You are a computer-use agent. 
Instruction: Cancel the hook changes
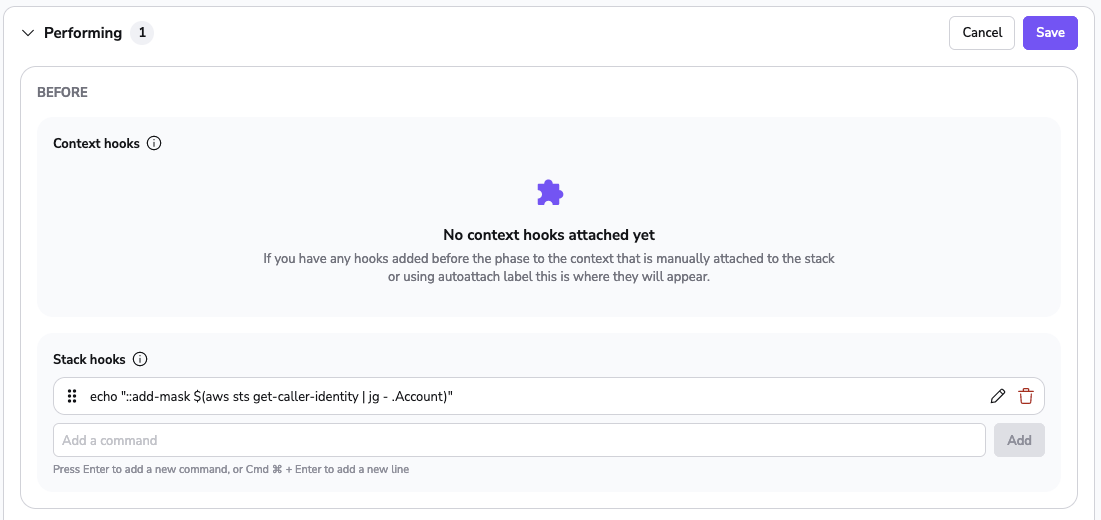pos(982,33)
